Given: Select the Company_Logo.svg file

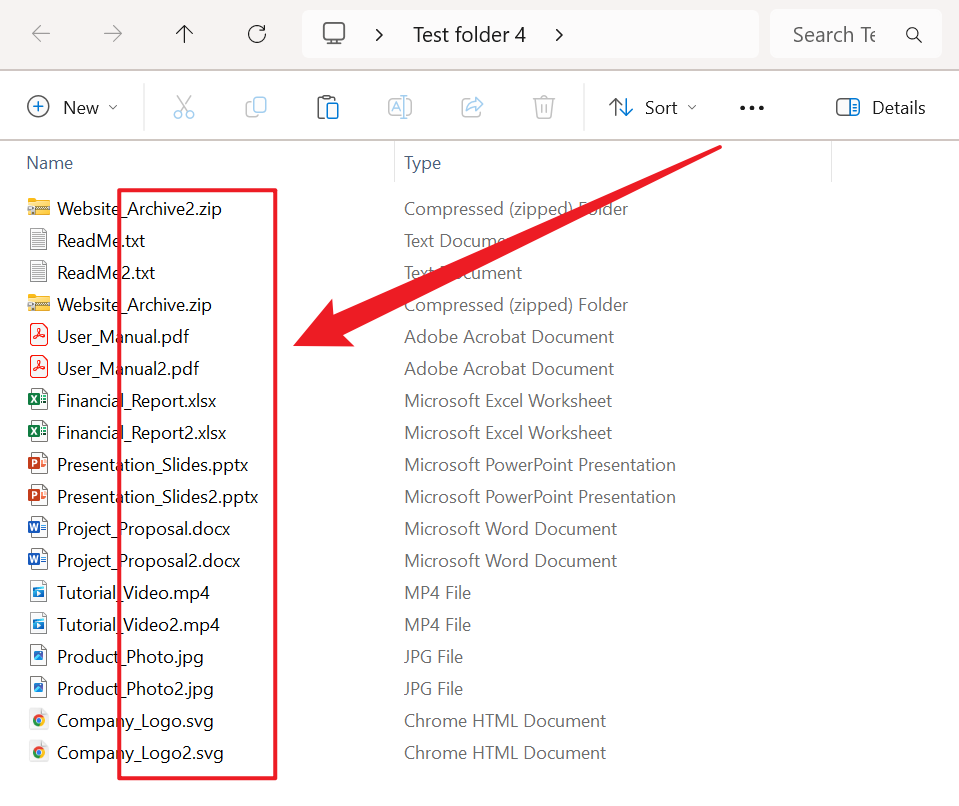Looking at the screenshot, I should point(135,721).
